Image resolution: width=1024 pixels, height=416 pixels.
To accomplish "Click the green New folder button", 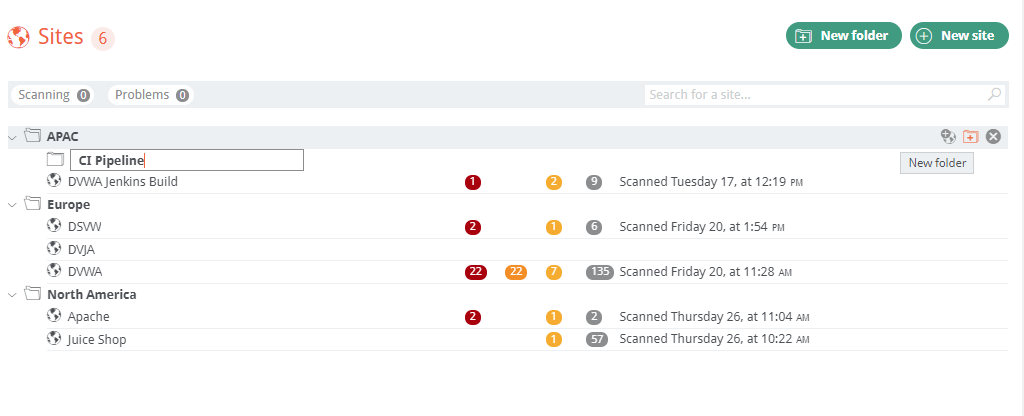I will (x=844, y=36).
